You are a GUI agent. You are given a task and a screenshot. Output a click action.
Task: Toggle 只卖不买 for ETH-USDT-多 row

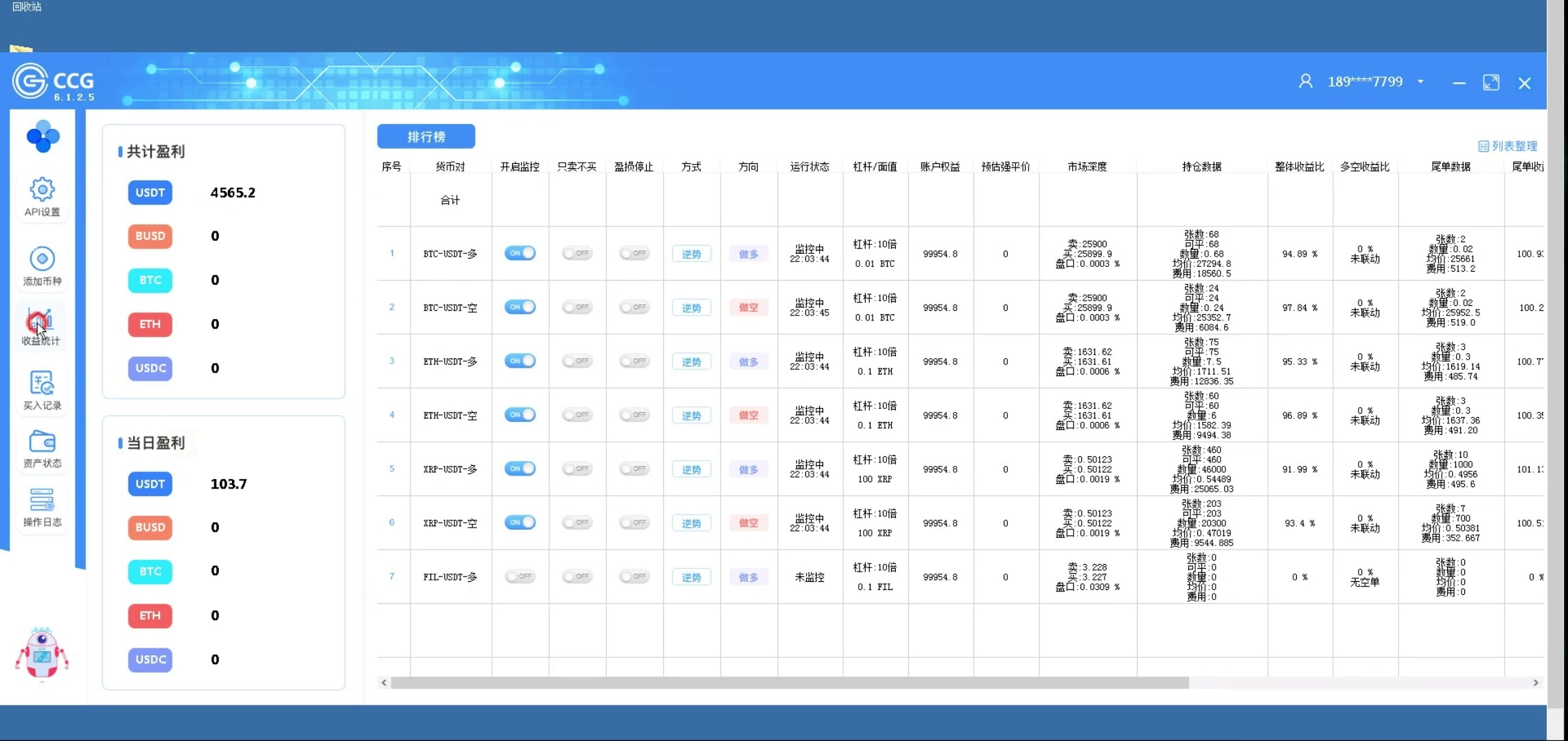577,361
